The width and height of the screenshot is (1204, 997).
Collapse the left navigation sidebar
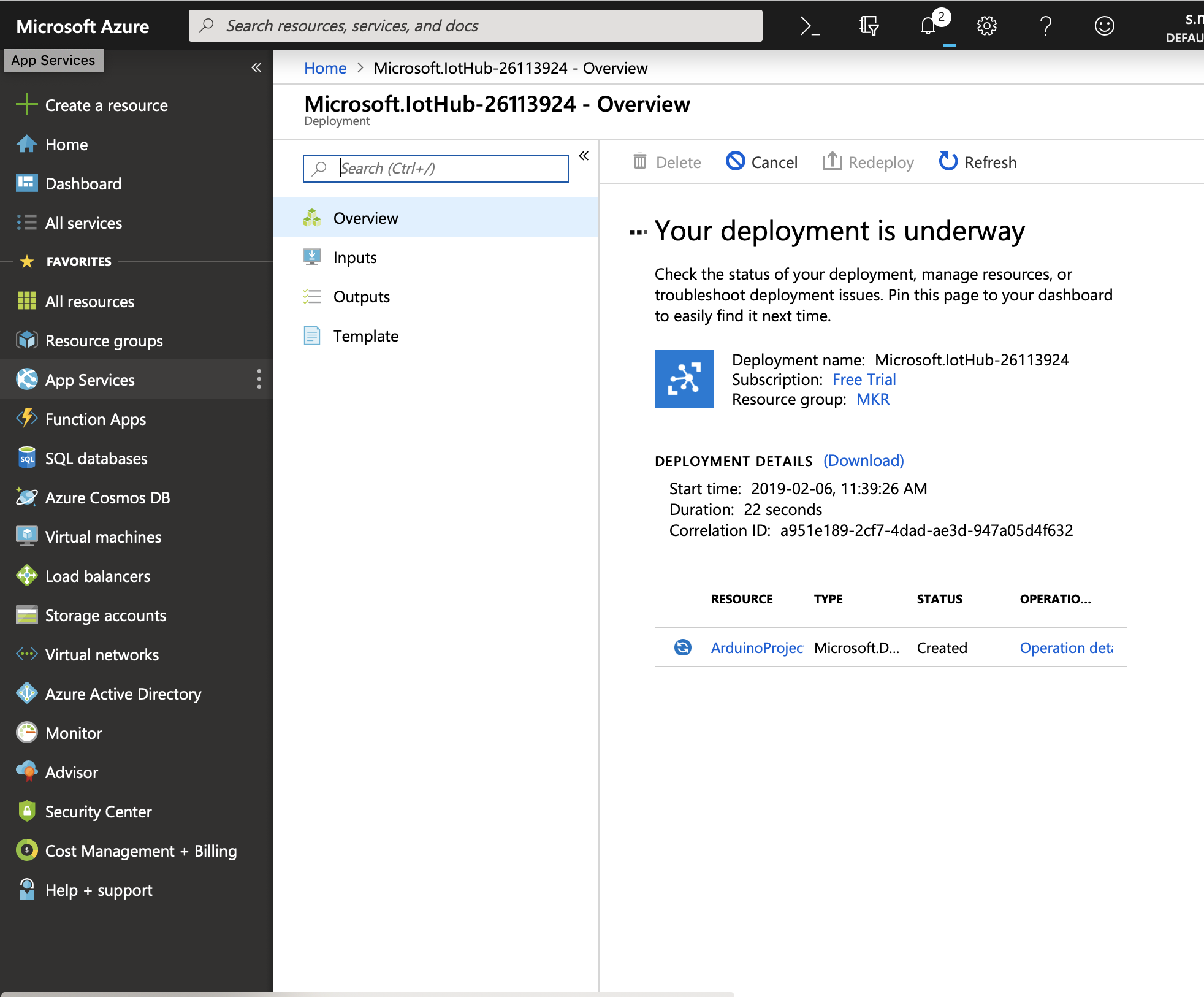click(256, 67)
